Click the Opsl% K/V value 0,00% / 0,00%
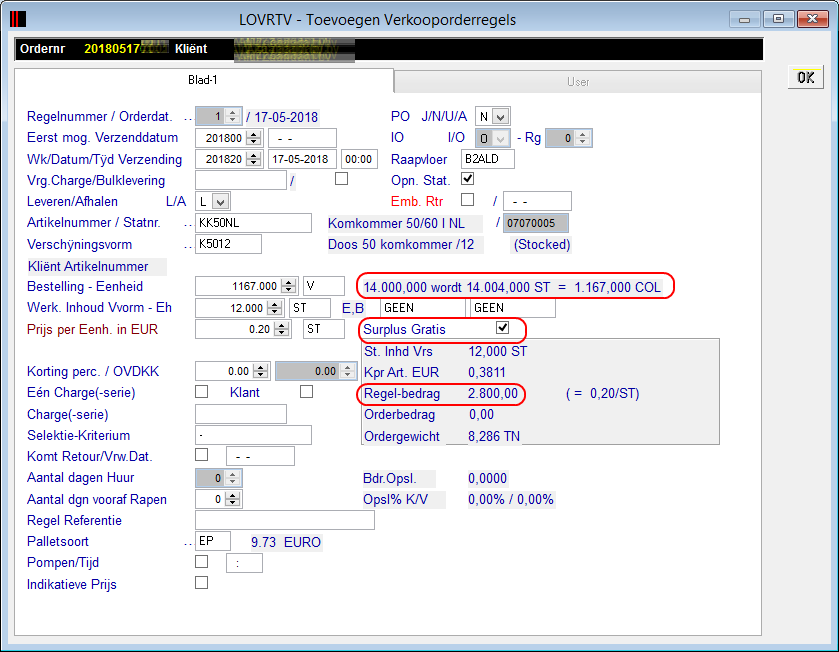This screenshot has width=839, height=652. (510, 500)
